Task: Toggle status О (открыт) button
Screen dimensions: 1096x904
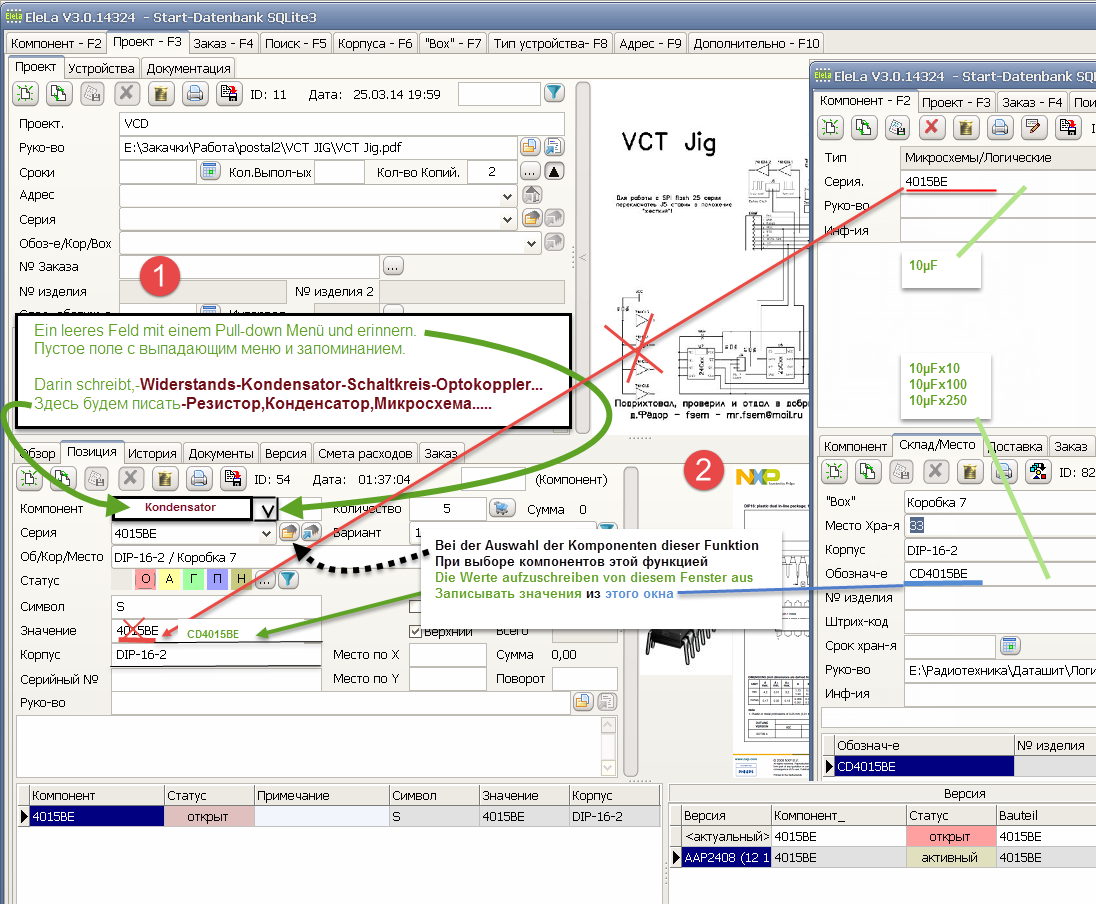Action: pos(145,579)
